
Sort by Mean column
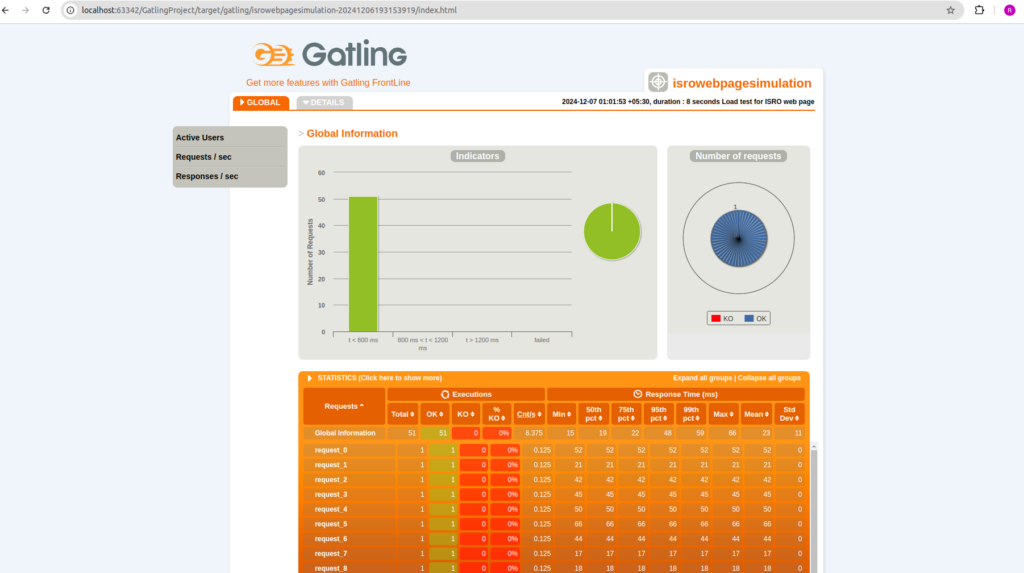(x=756, y=414)
